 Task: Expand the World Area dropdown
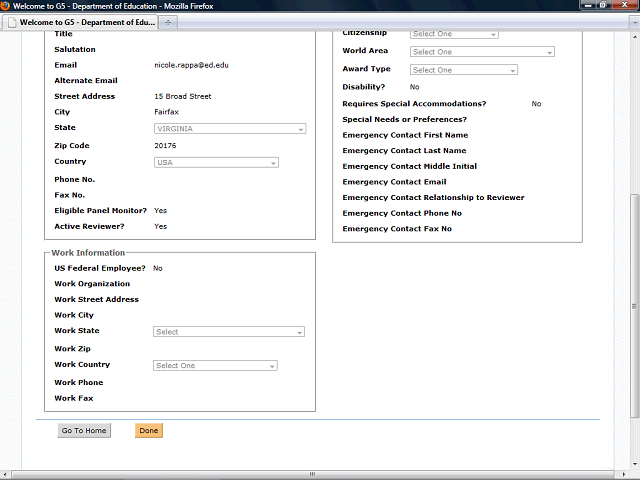coord(482,52)
